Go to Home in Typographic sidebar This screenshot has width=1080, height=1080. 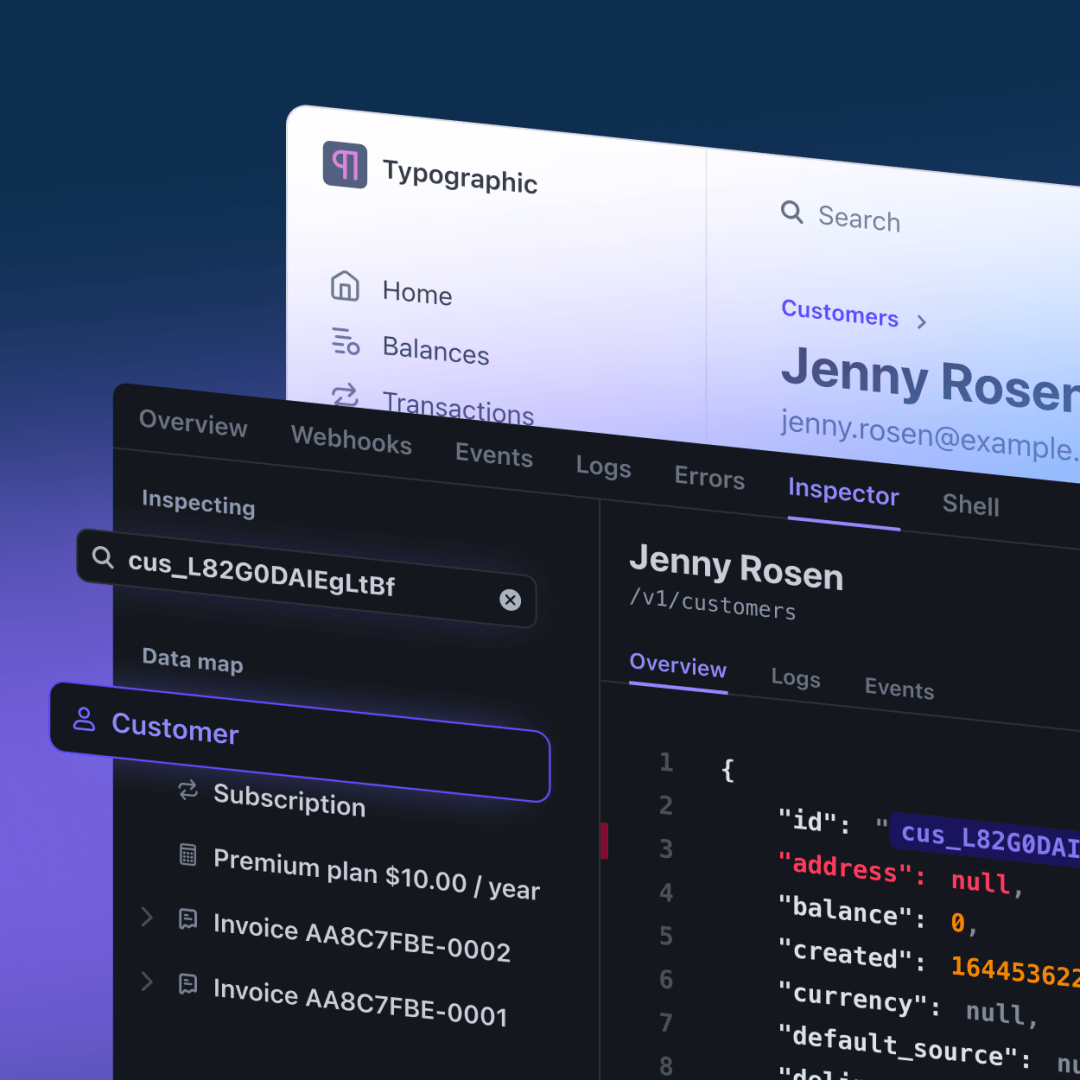coord(417,293)
